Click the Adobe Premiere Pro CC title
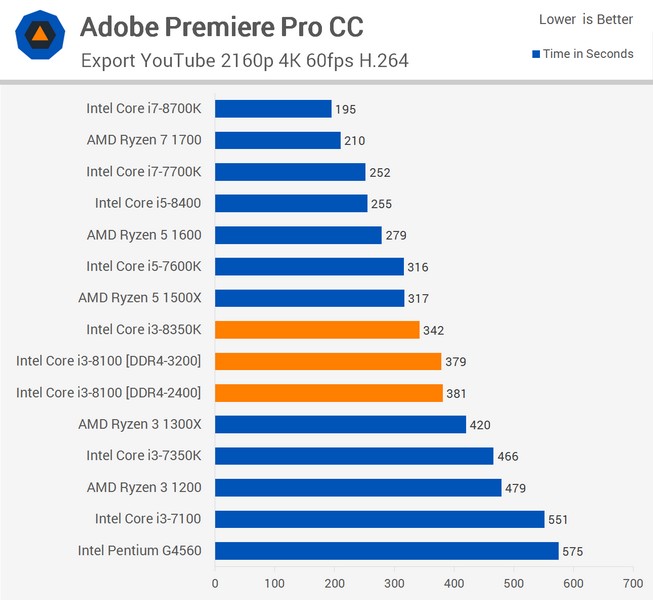The height and width of the screenshot is (600, 653). click(221, 26)
